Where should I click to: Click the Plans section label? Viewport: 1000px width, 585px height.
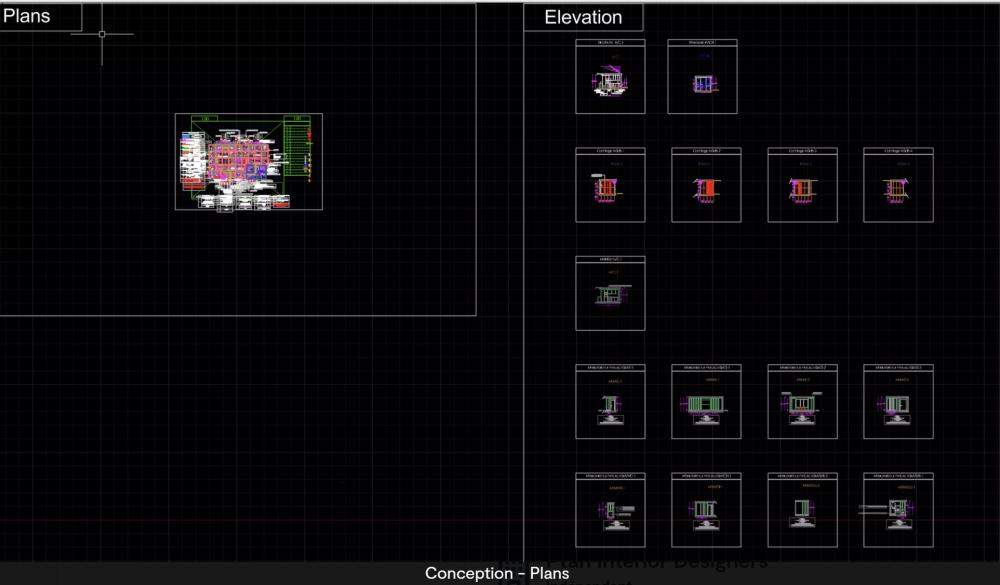[27, 16]
